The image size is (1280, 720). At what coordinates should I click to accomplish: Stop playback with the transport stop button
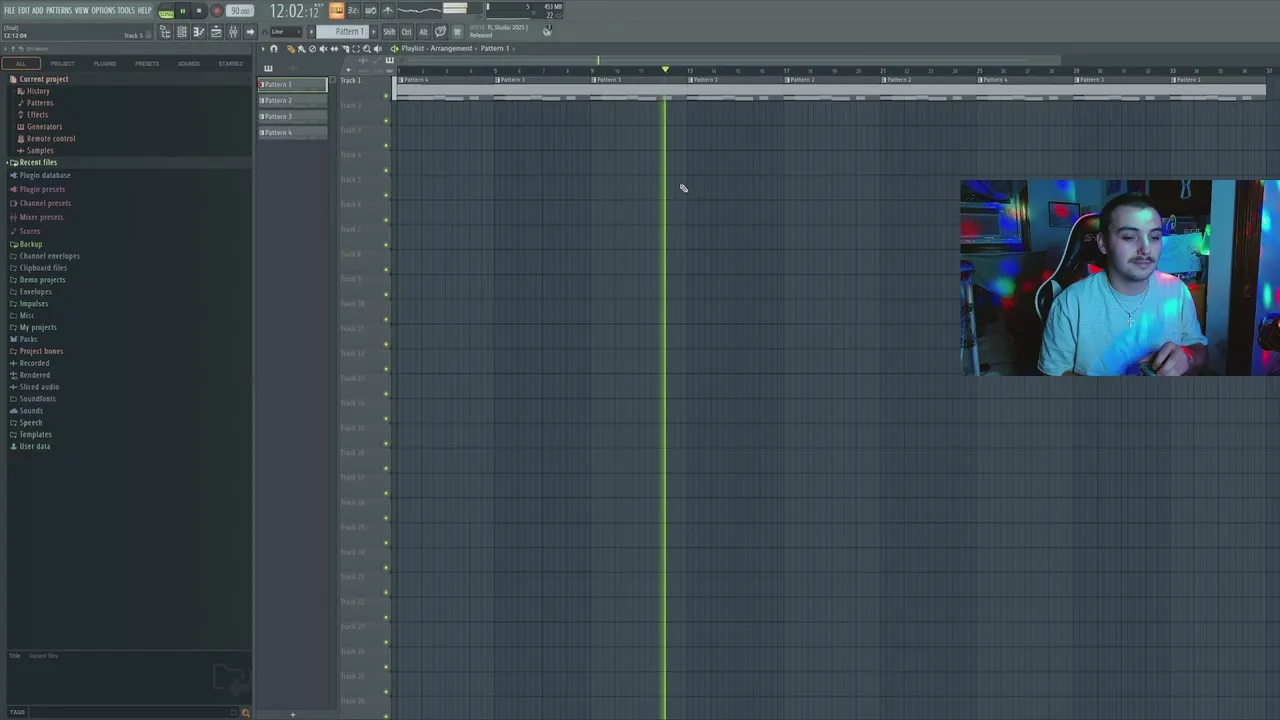point(199,11)
